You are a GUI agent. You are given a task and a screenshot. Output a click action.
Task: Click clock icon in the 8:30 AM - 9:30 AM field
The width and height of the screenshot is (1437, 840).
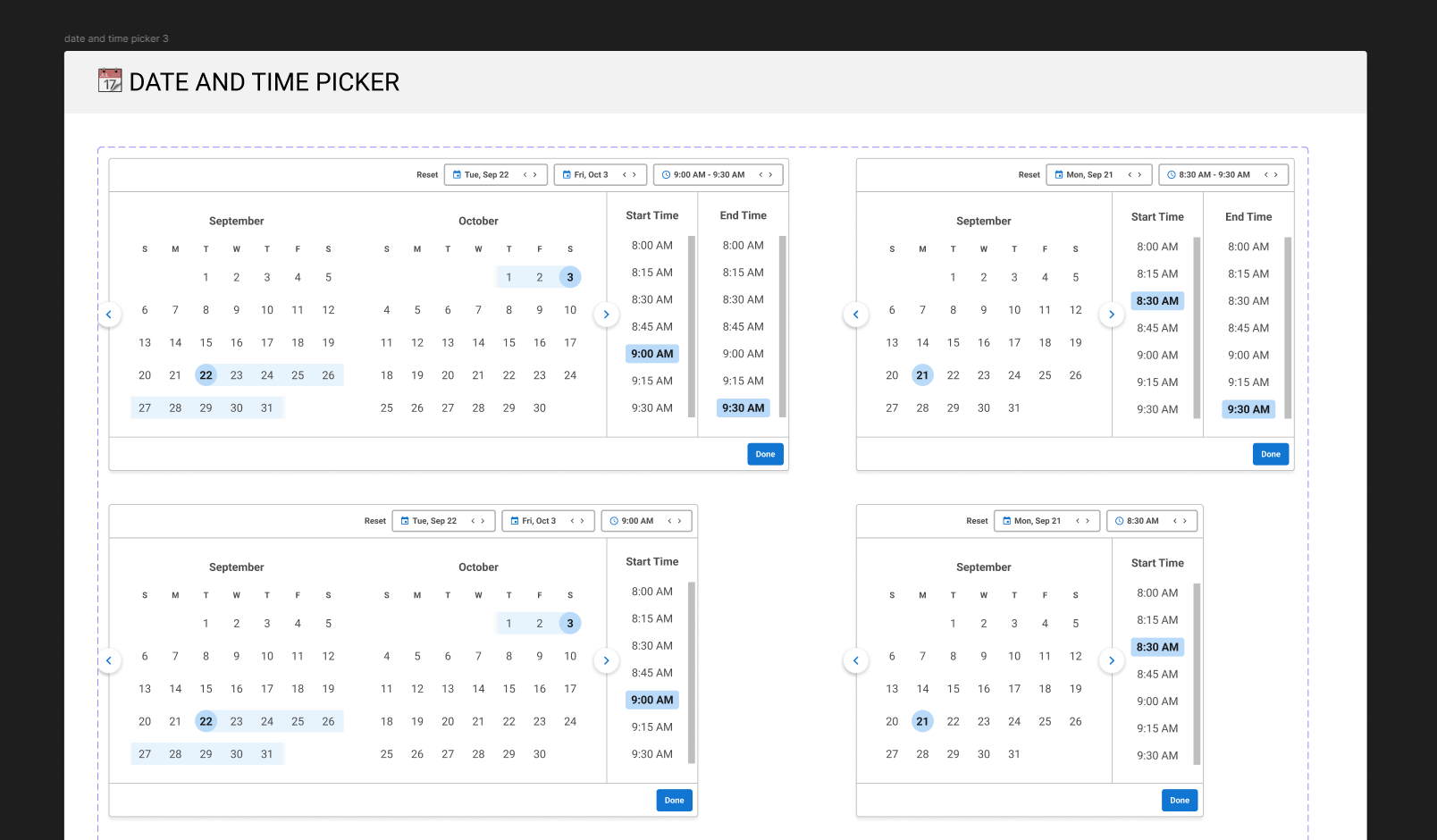[1172, 175]
